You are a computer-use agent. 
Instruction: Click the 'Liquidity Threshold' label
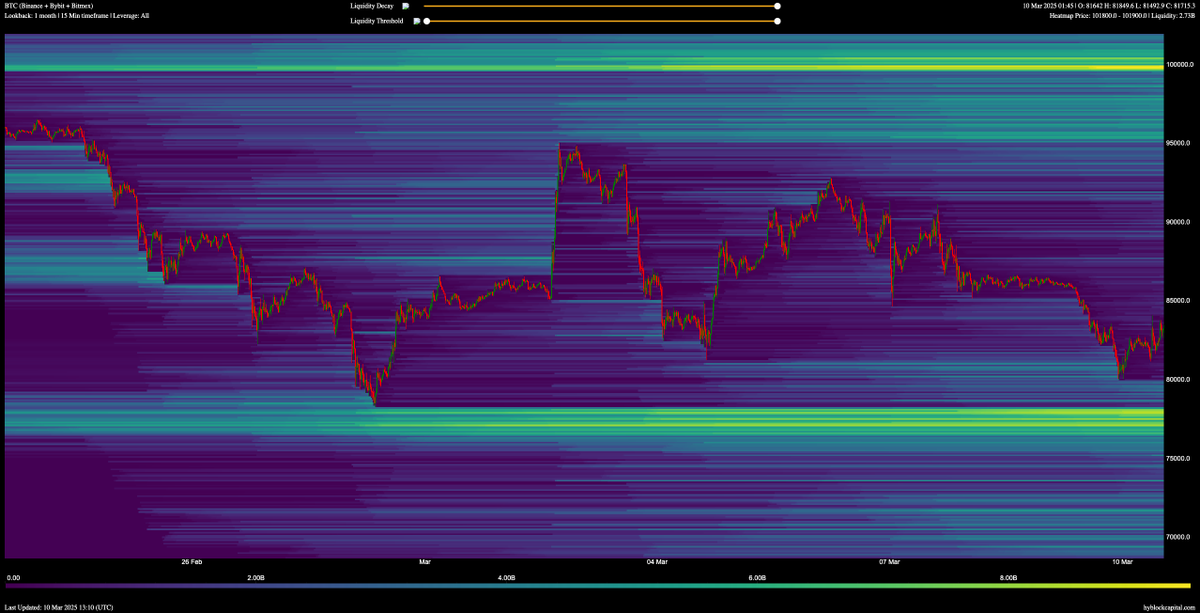coord(377,20)
